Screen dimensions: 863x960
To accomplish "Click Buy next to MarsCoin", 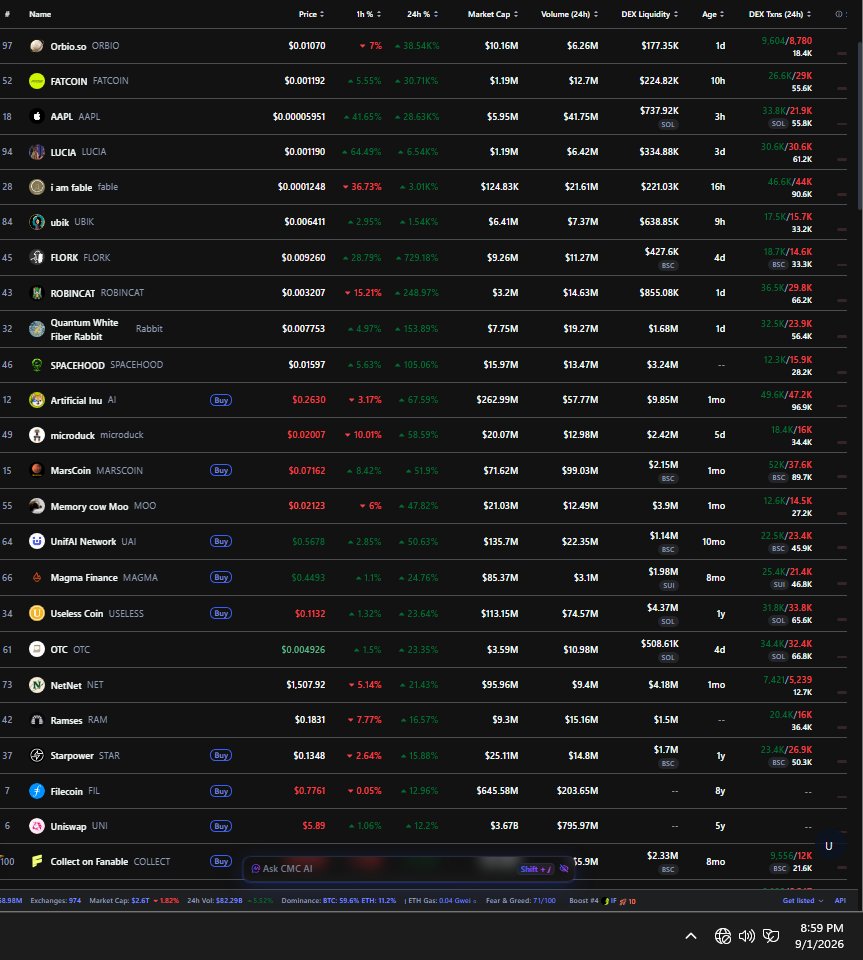I will pos(221,470).
